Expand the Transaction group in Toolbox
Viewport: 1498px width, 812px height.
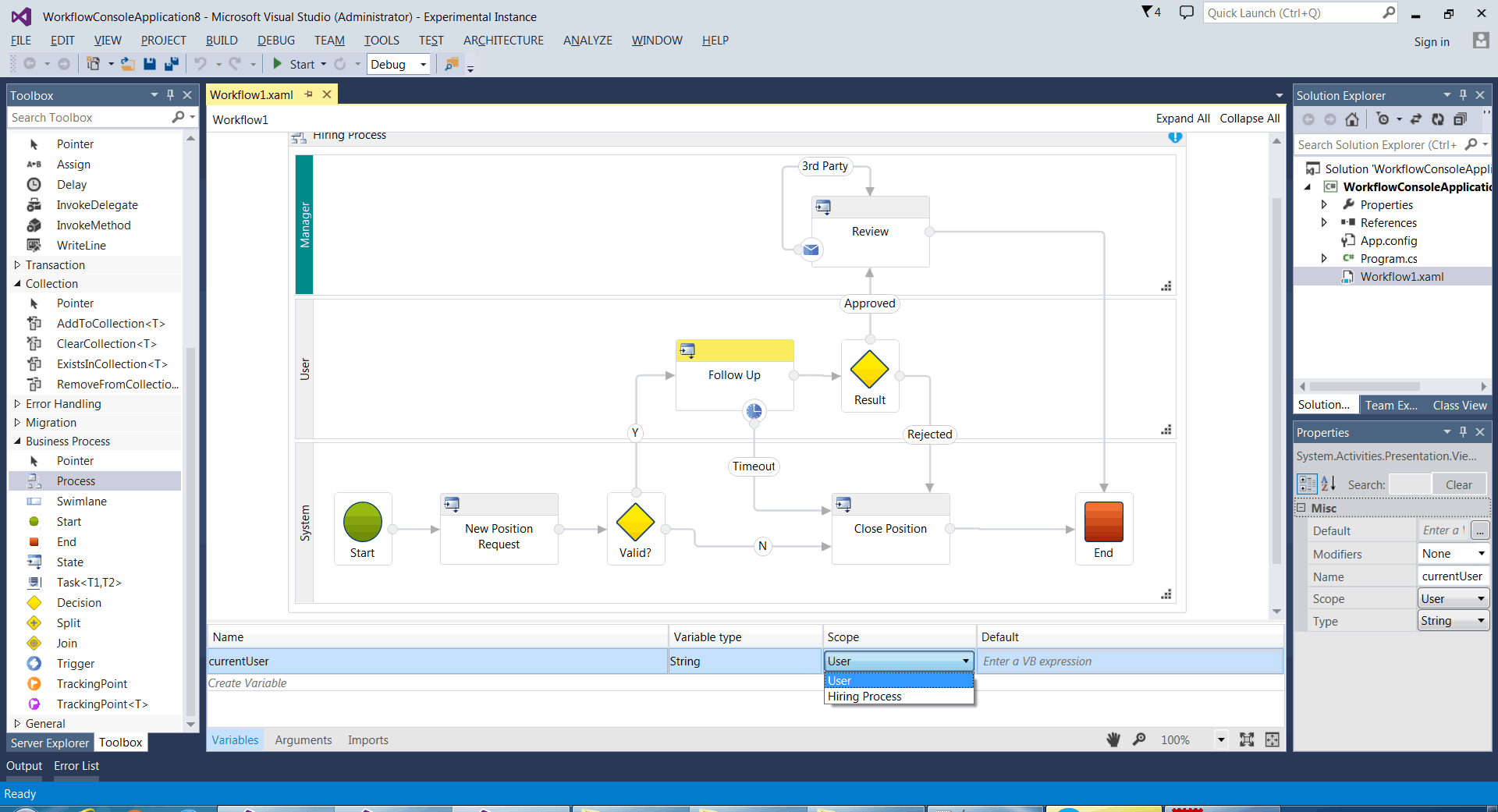(x=17, y=265)
